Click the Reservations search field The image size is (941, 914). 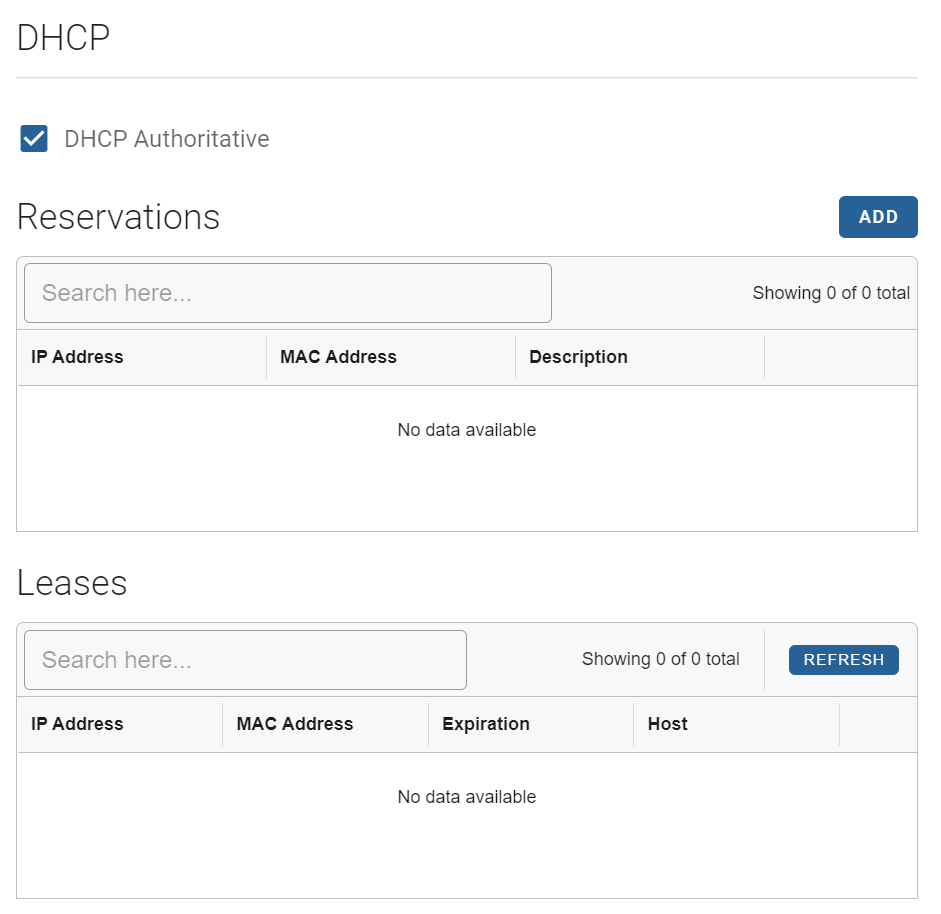click(287, 292)
